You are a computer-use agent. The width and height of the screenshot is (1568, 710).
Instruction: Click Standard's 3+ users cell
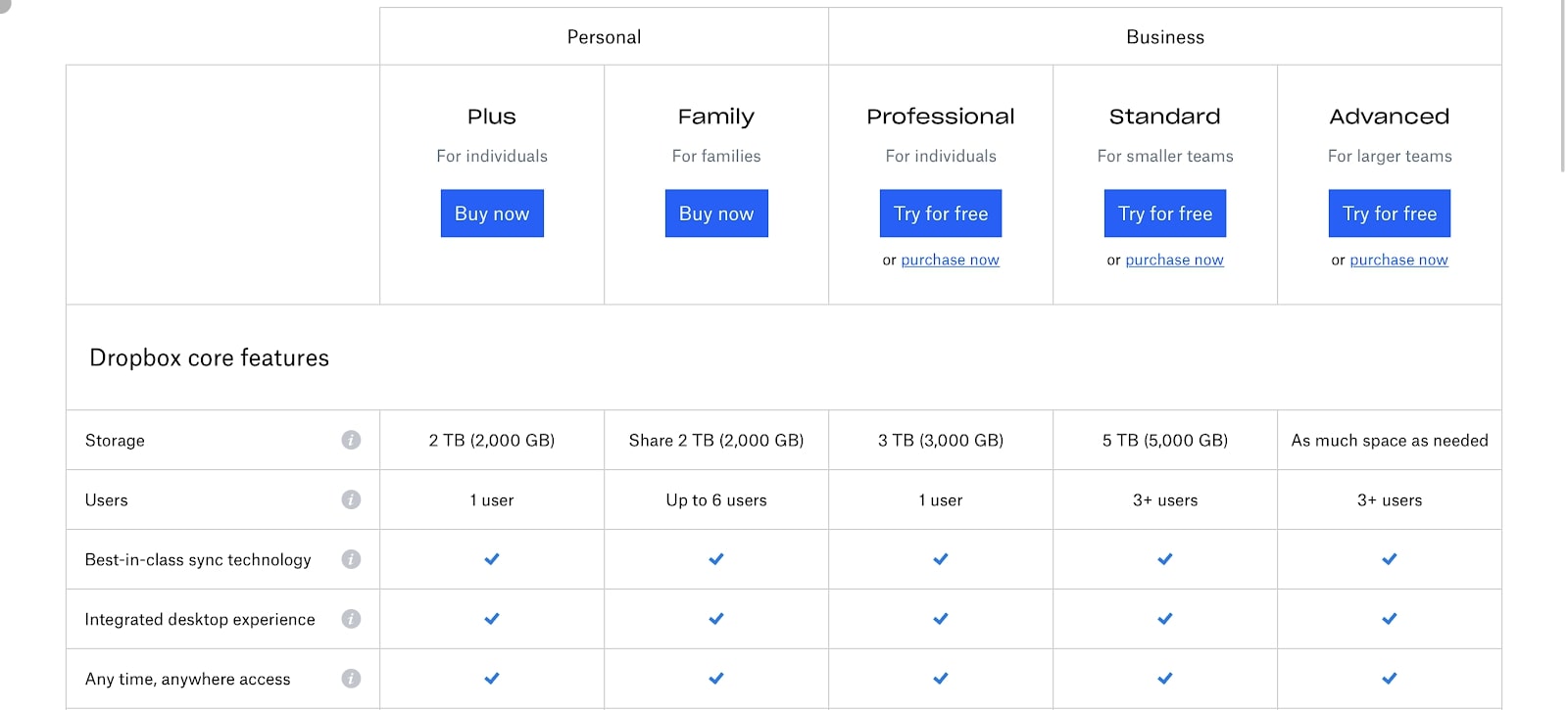tap(1165, 500)
